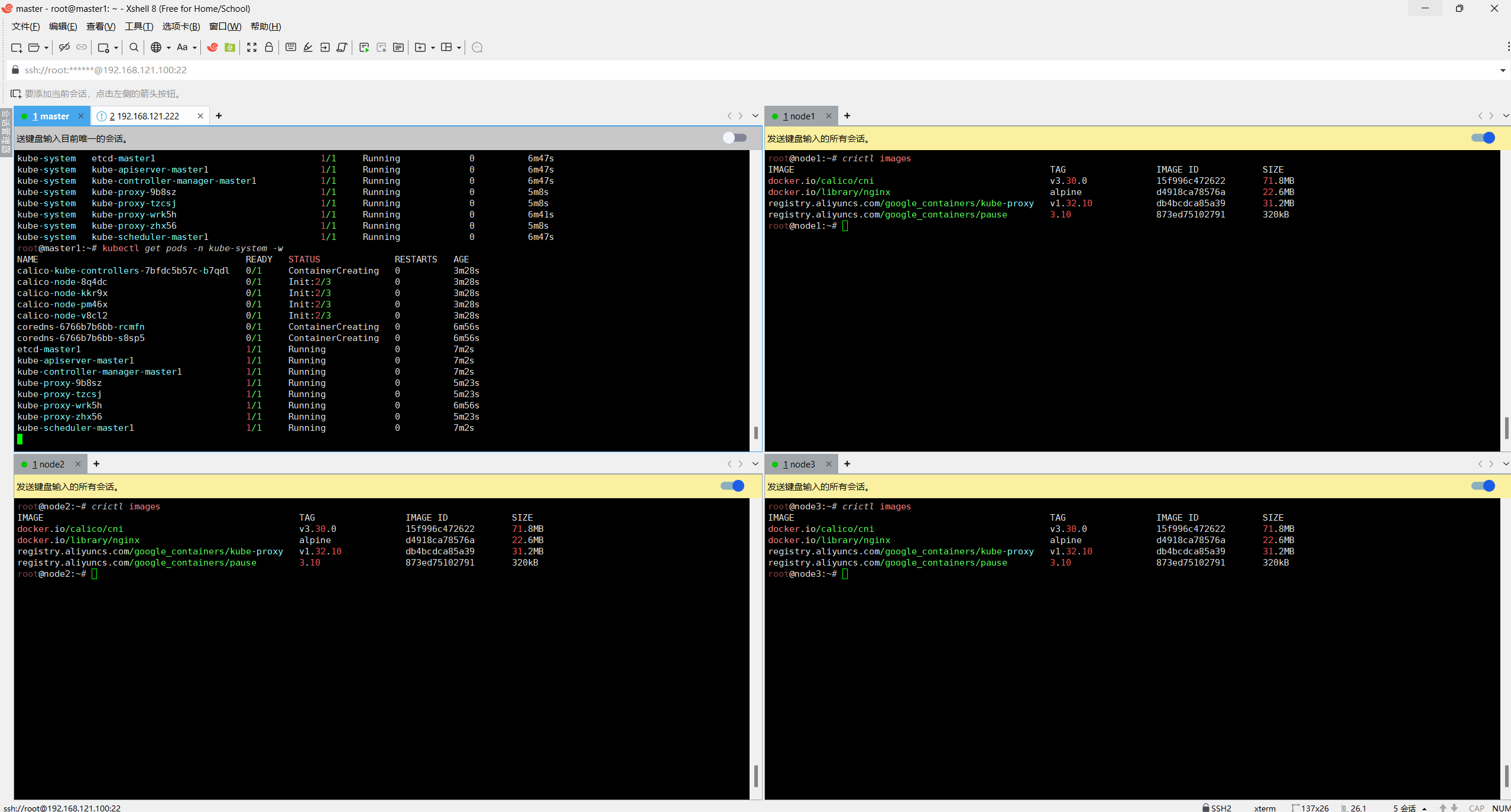This screenshot has width=1511, height=812.
Task: Open the address bar history dropdown
Action: 1502,70
